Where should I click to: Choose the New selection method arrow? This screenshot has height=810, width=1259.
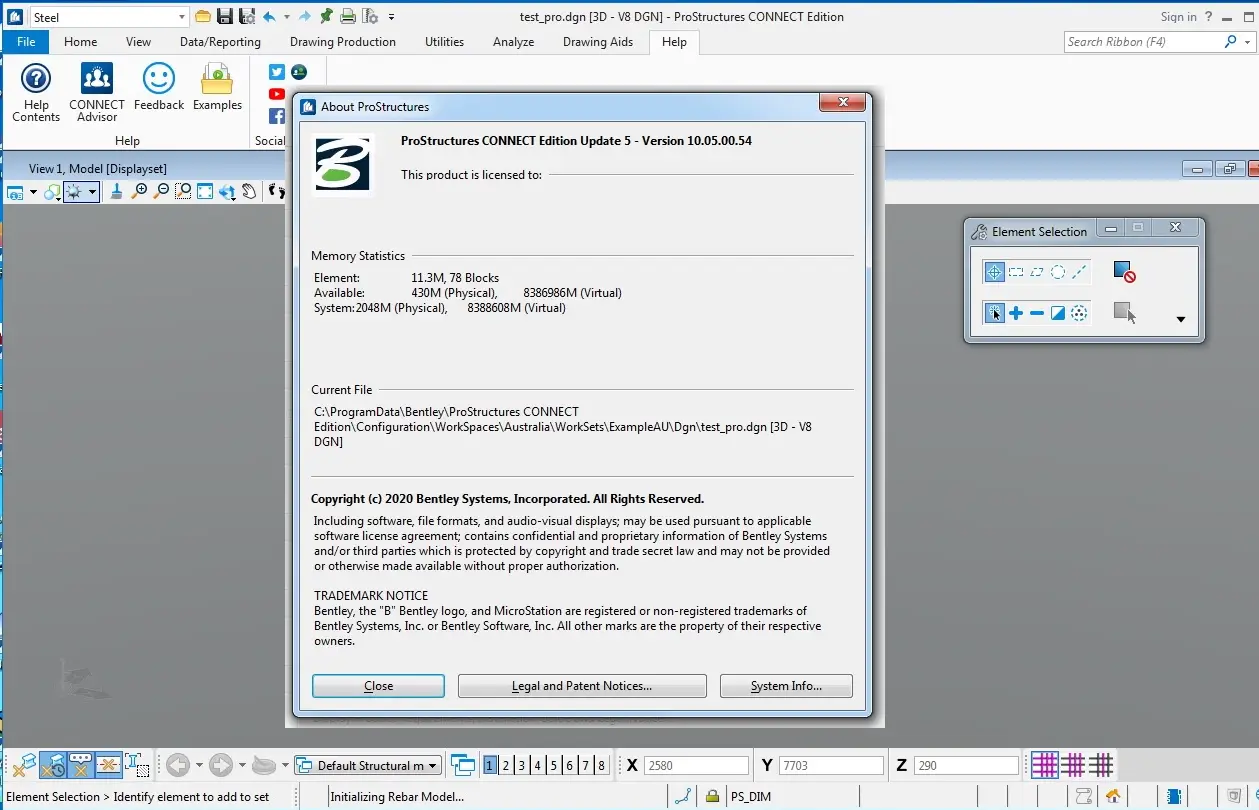[x=994, y=313]
